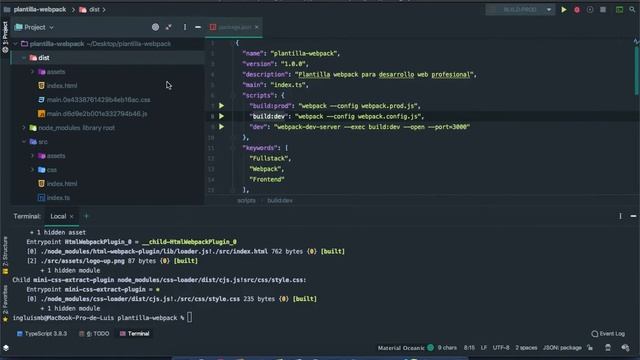Open terminal panel options three-dots icon
The height and width of the screenshot is (360, 640).
click(620, 216)
